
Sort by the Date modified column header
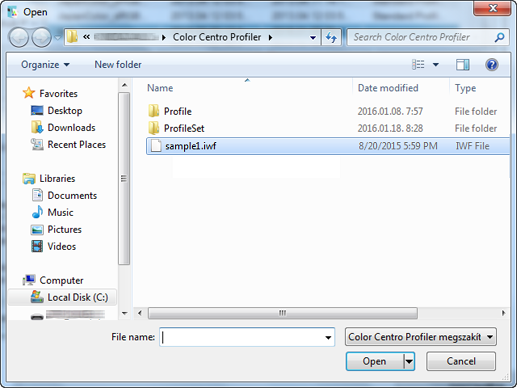[x=388, y=88]
